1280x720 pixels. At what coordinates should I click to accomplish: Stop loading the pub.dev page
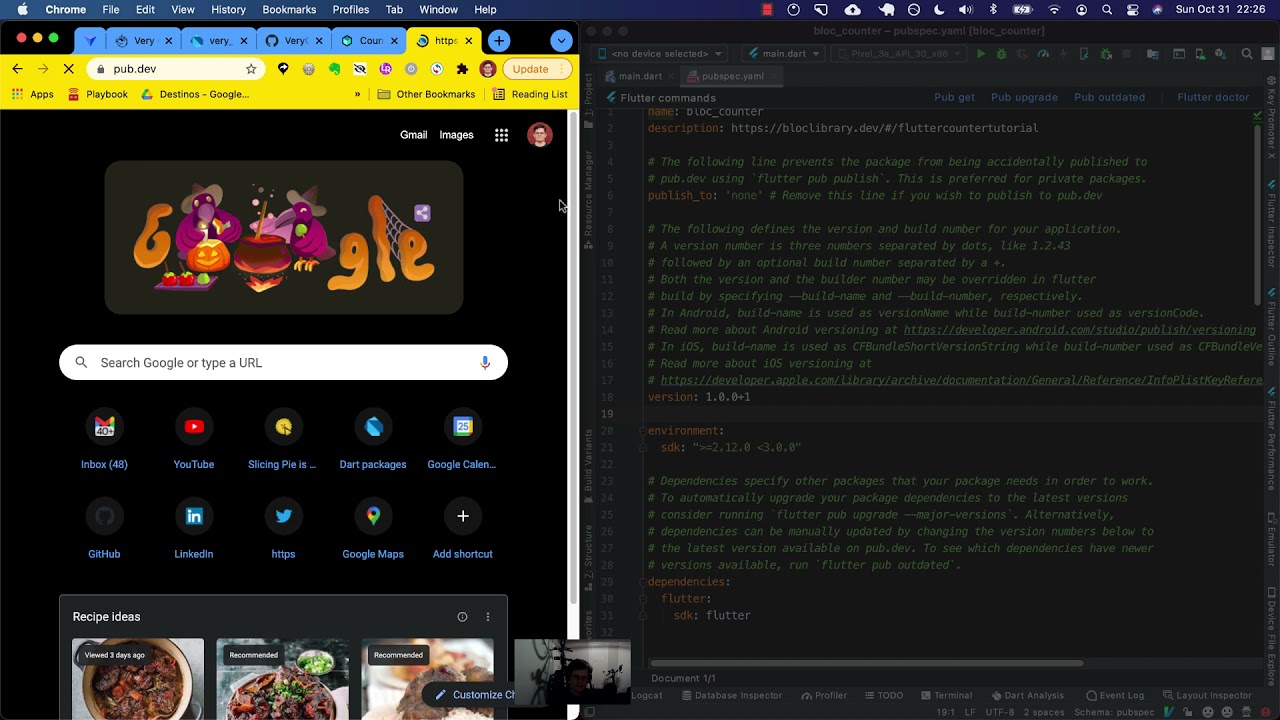click(68, 69)
